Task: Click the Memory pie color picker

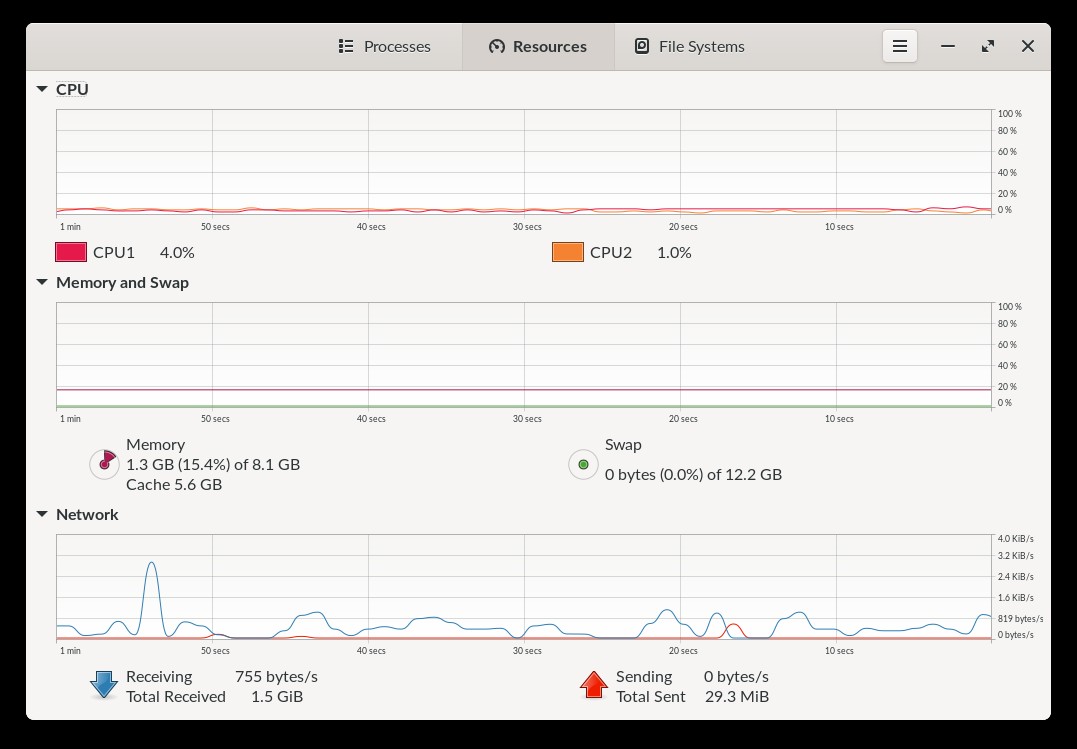Action: [x=104, y=464]
